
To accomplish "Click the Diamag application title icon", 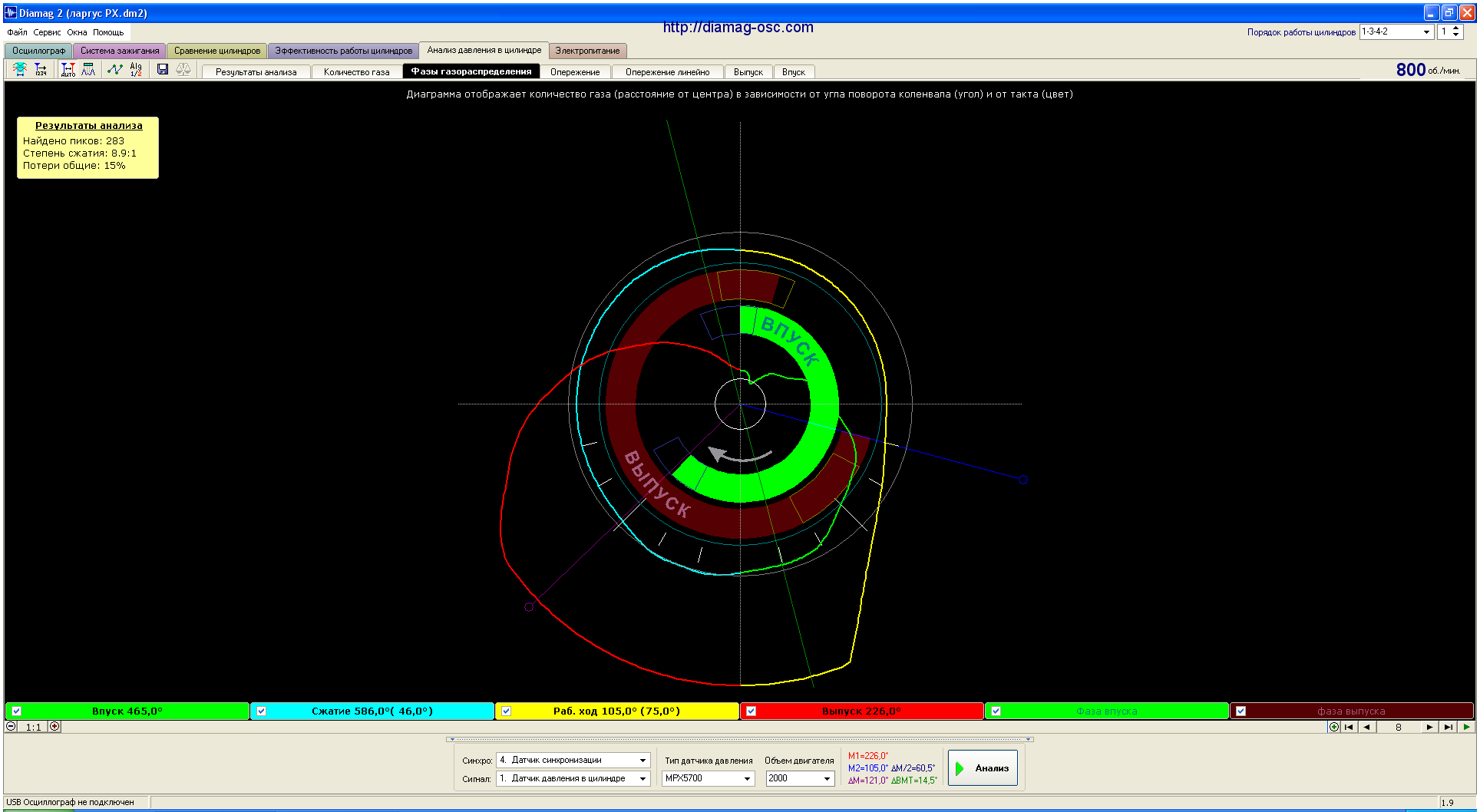I will click(11, 12).
